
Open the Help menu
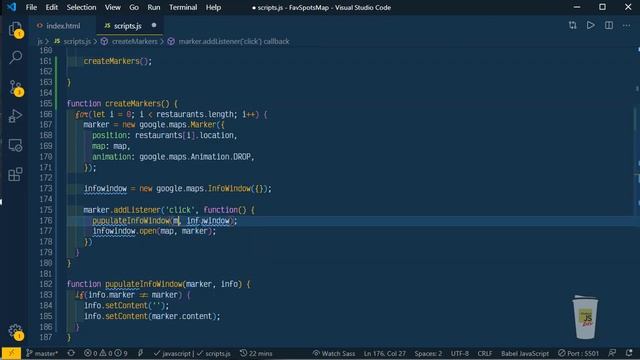213,7
